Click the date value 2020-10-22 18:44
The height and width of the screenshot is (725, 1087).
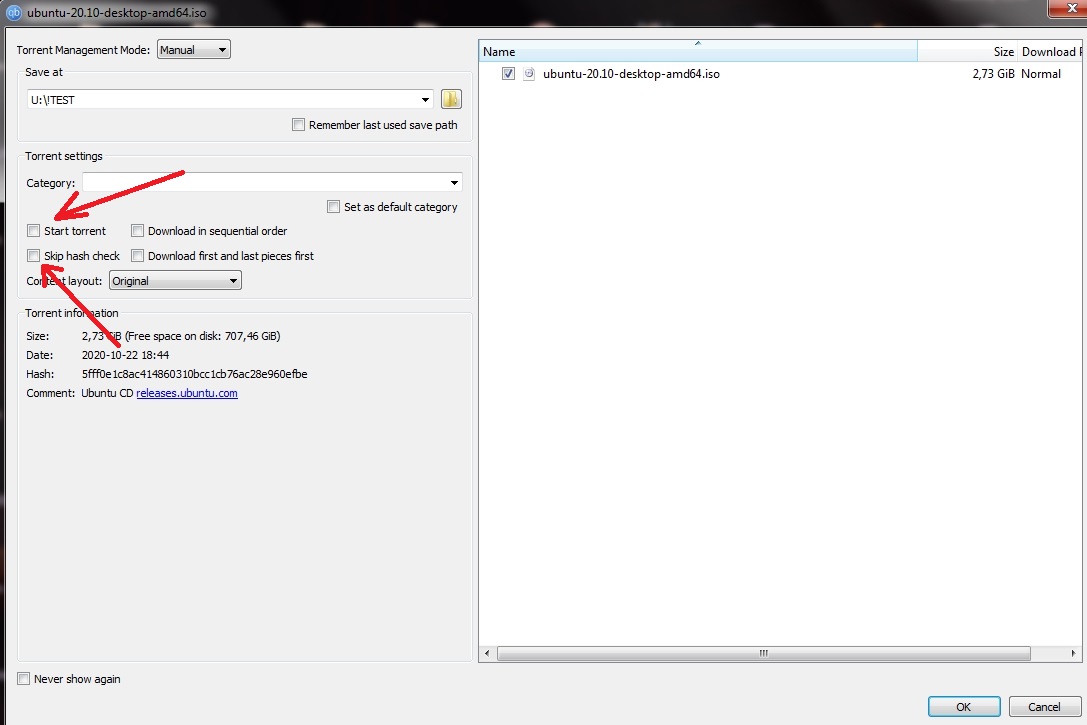click(125, 355)
